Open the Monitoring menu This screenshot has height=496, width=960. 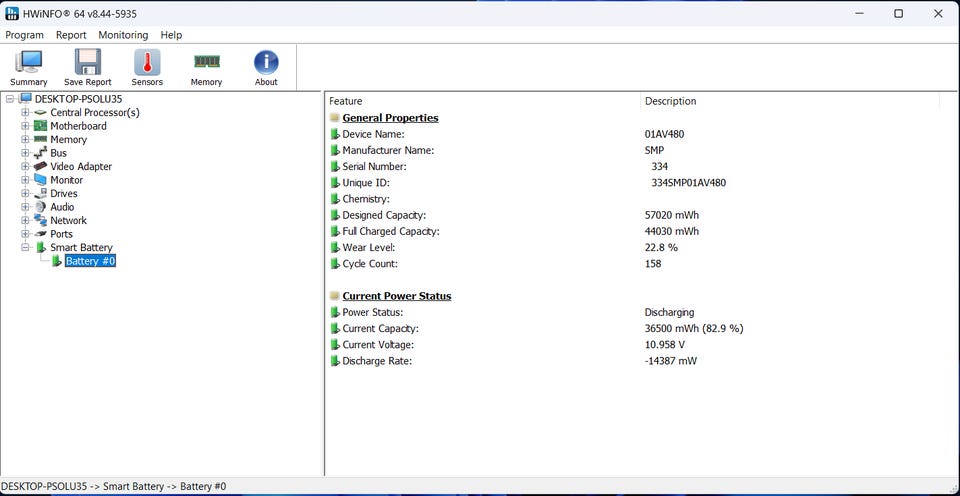click(123, 35)
